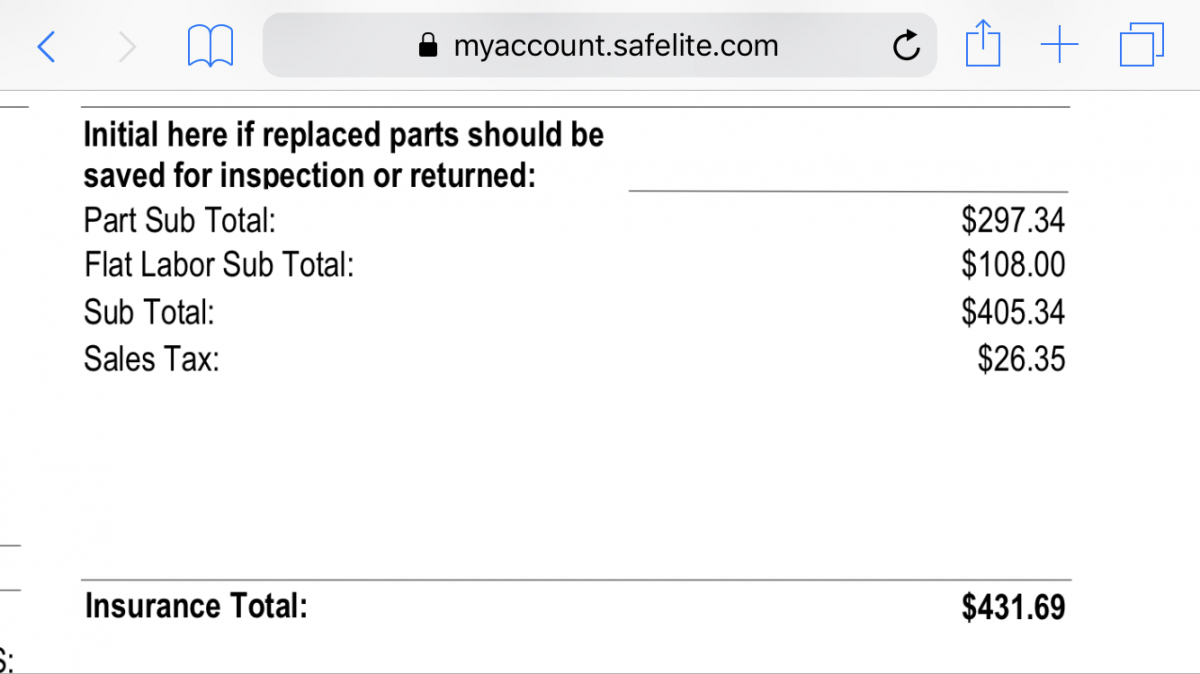This screenshot has width=1200, height=674.
Task: Select the $431.69 insurance total amount
Action: (x=1013, y=607)
